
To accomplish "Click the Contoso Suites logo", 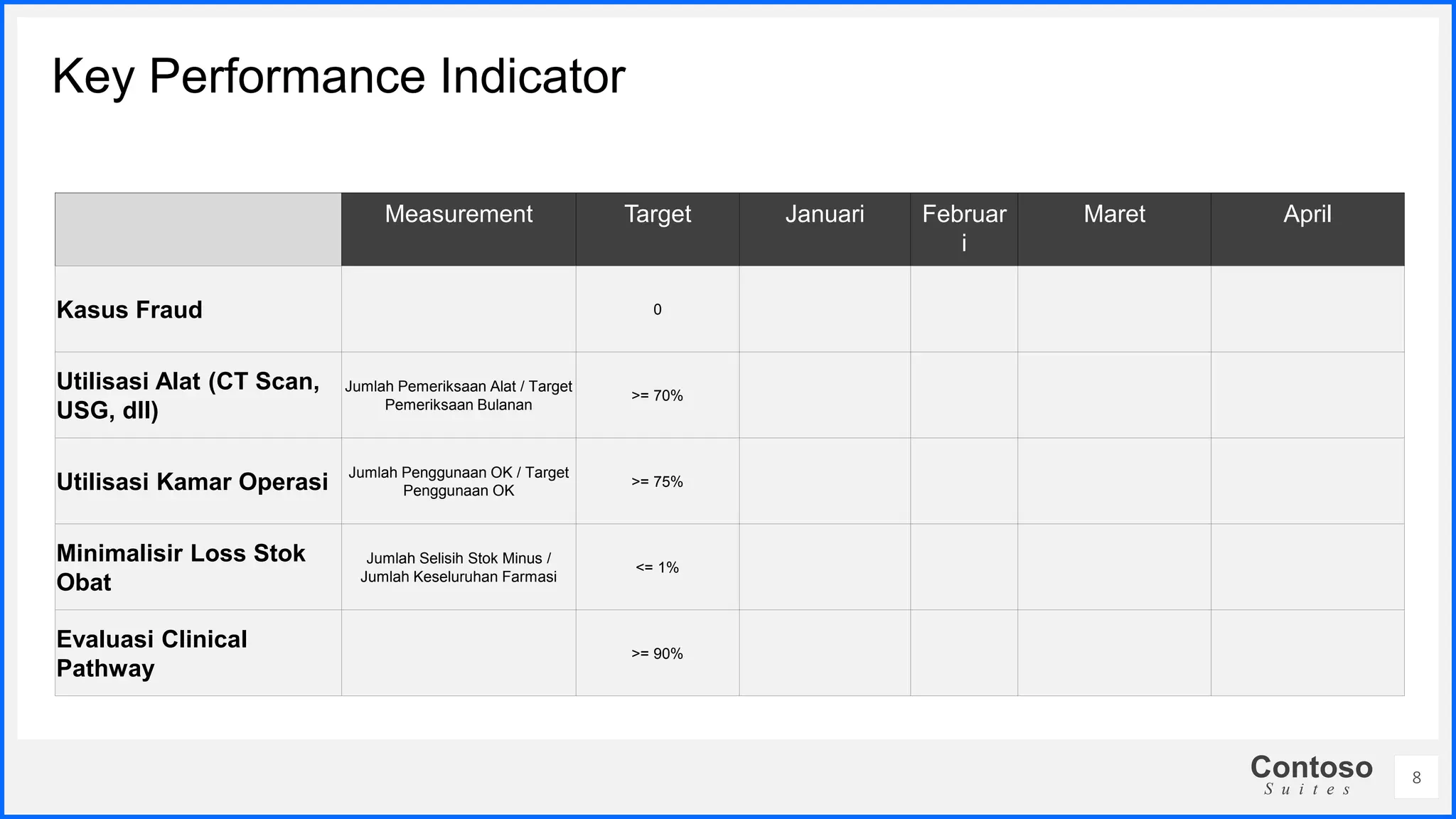I will 1311,774.
